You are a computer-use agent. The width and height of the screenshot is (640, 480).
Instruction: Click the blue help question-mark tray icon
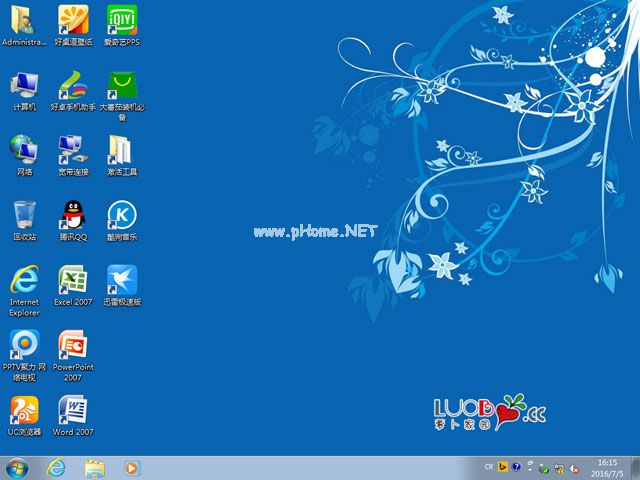coord(516,467)
